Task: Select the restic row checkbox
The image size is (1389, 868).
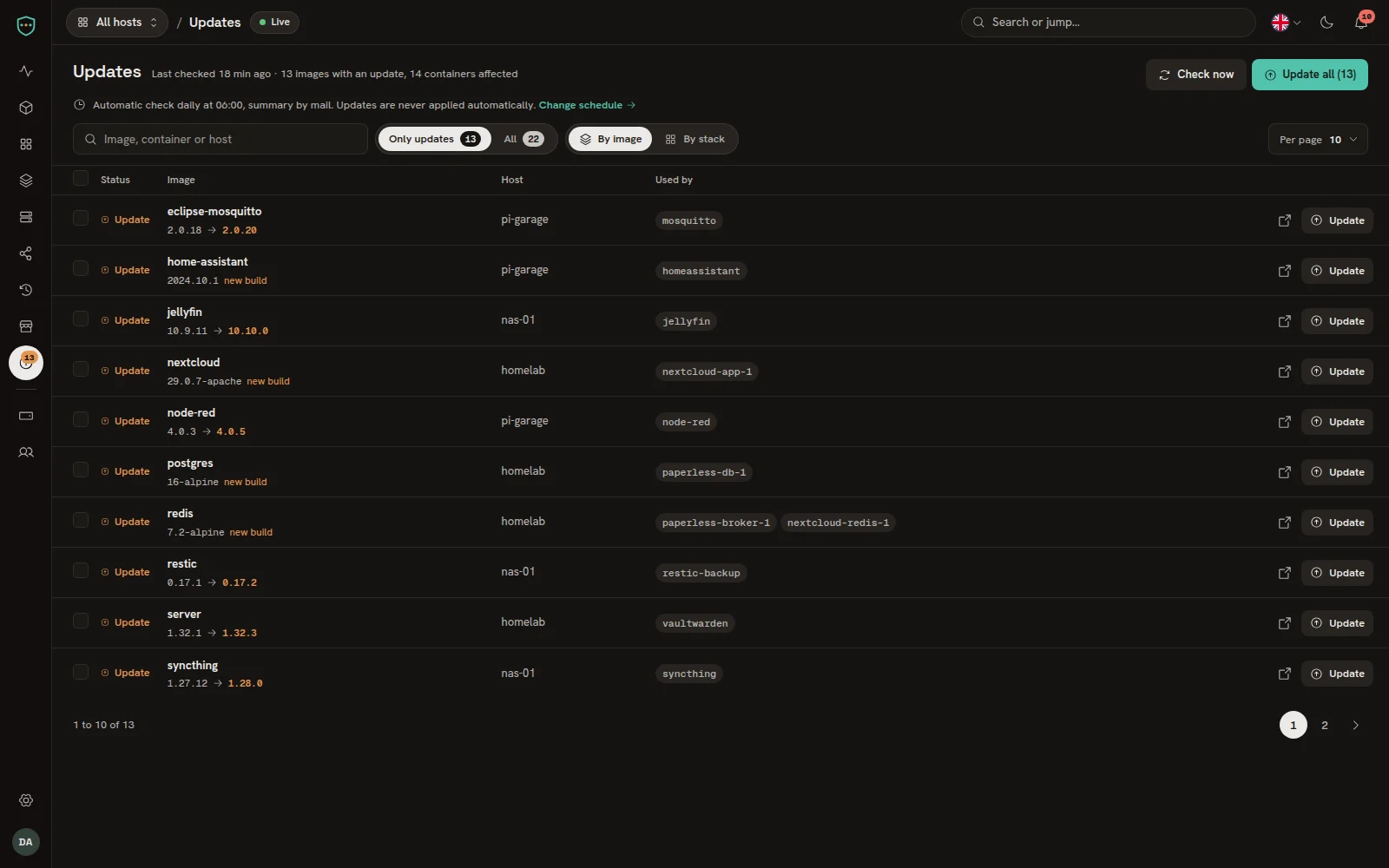Action: (81, 570)
